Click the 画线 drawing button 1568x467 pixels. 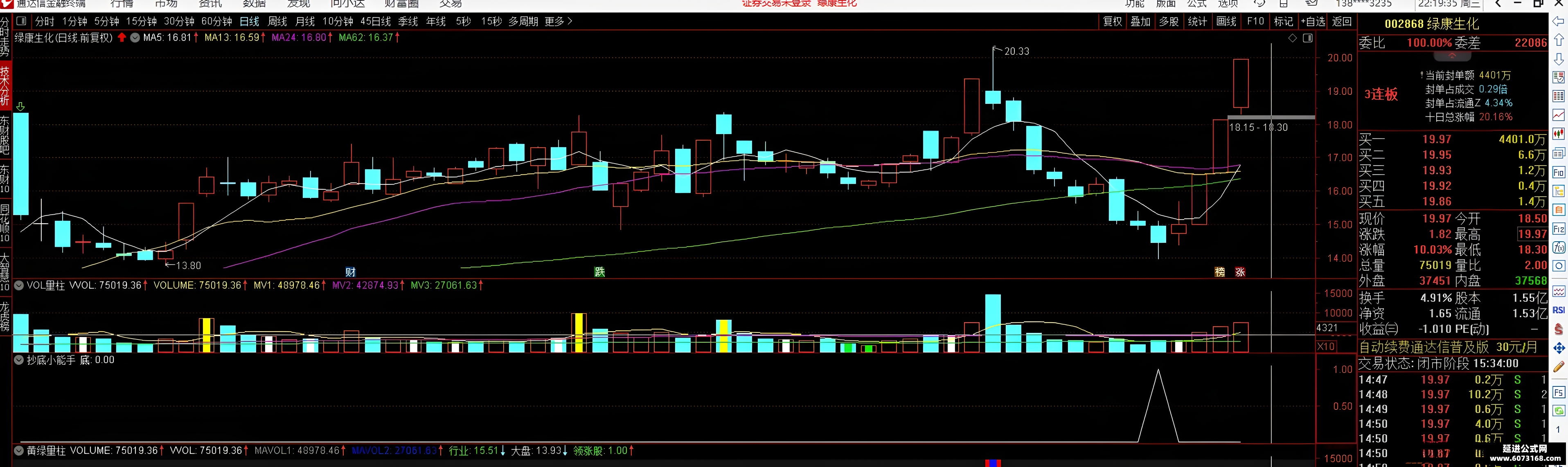(x=1226, y=21)
